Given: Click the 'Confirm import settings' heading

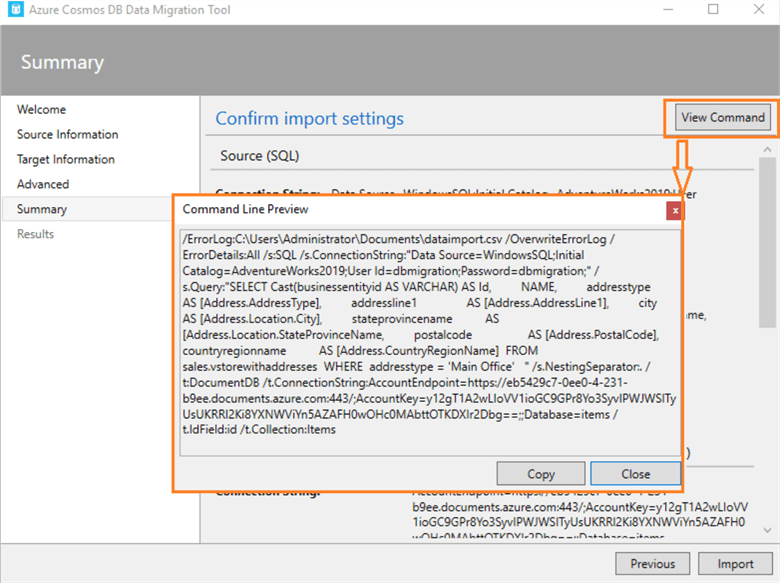Looking at the screenshot, I should pos(309,118).
